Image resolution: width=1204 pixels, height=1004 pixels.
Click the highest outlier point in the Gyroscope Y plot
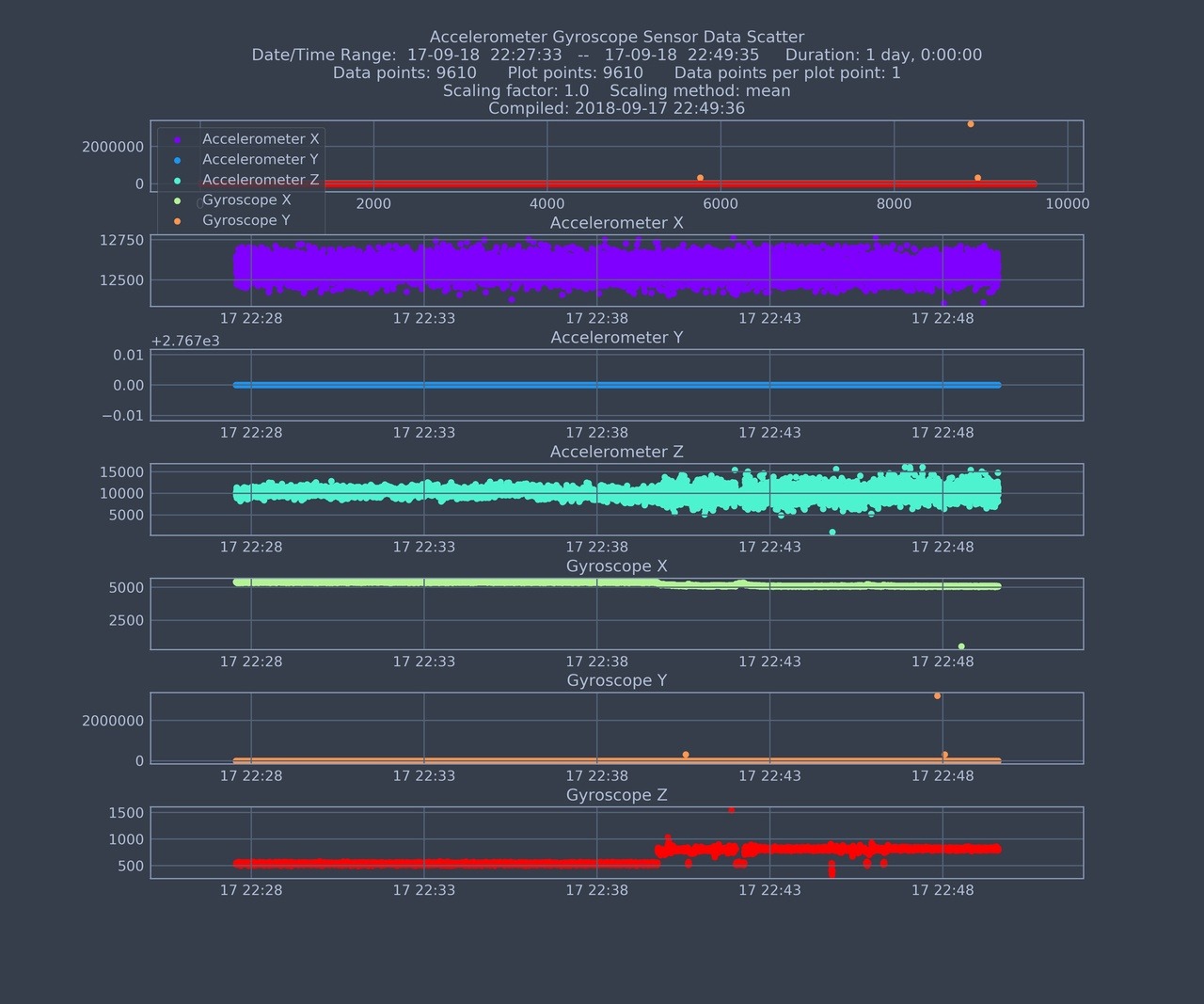(x=938, y=696)
